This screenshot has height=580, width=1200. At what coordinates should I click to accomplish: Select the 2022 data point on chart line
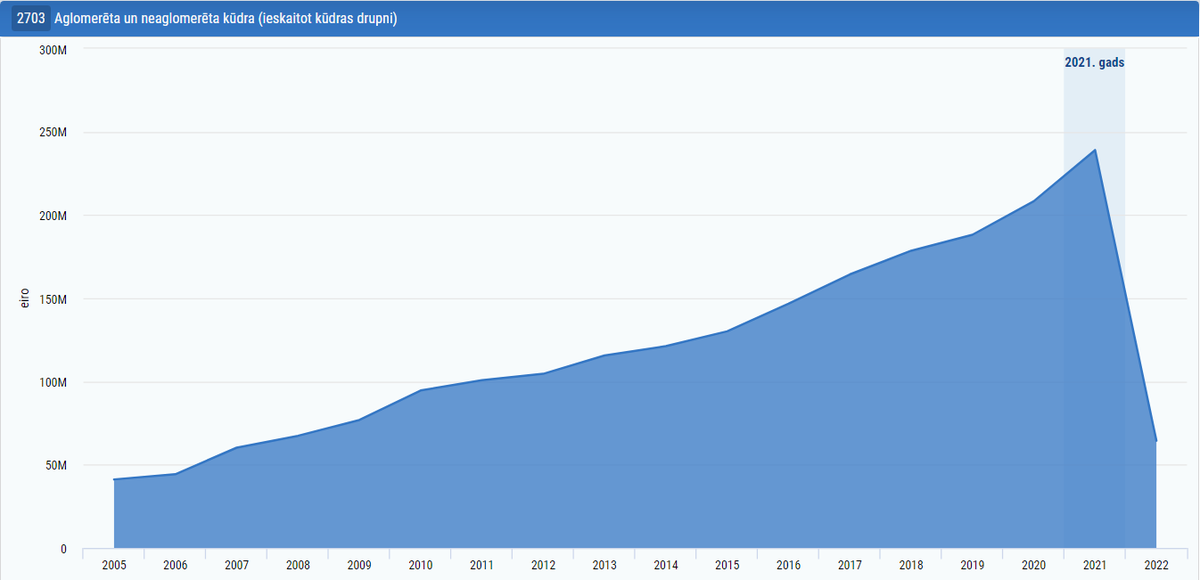pyautogui.click(x=1156, y=441)
